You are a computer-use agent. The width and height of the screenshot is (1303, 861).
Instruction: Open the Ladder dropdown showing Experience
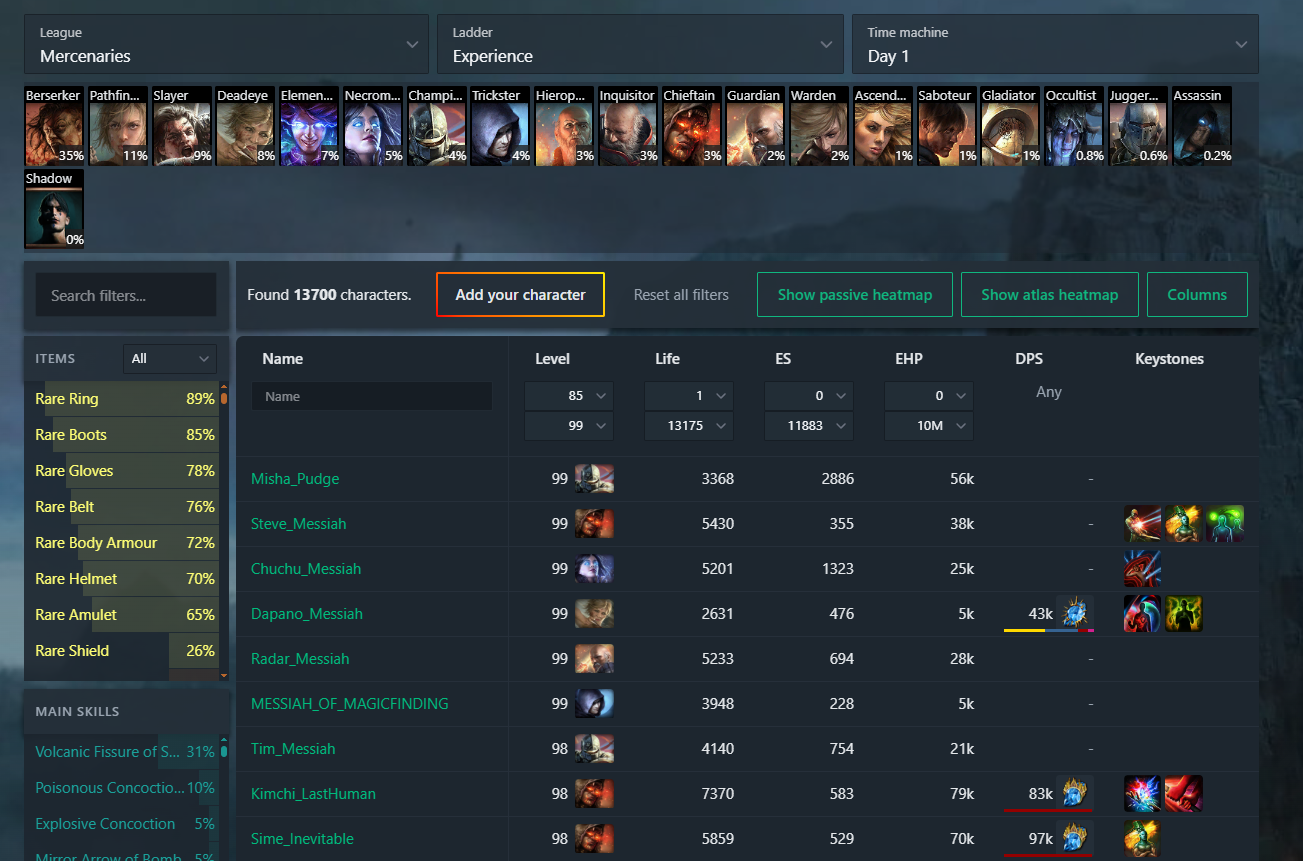(x=639, y=44)
